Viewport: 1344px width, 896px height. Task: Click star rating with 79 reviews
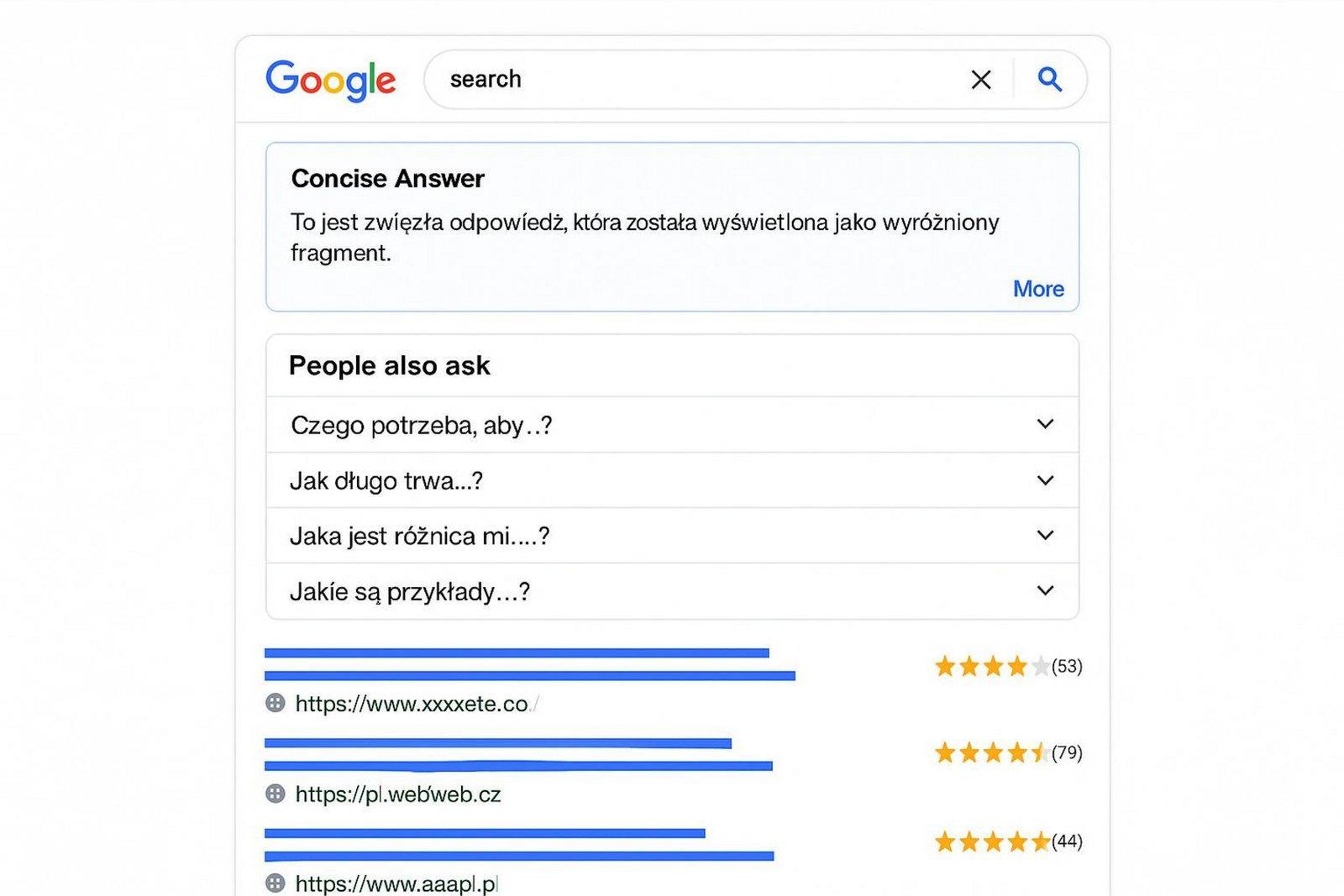click(1008, 752)
